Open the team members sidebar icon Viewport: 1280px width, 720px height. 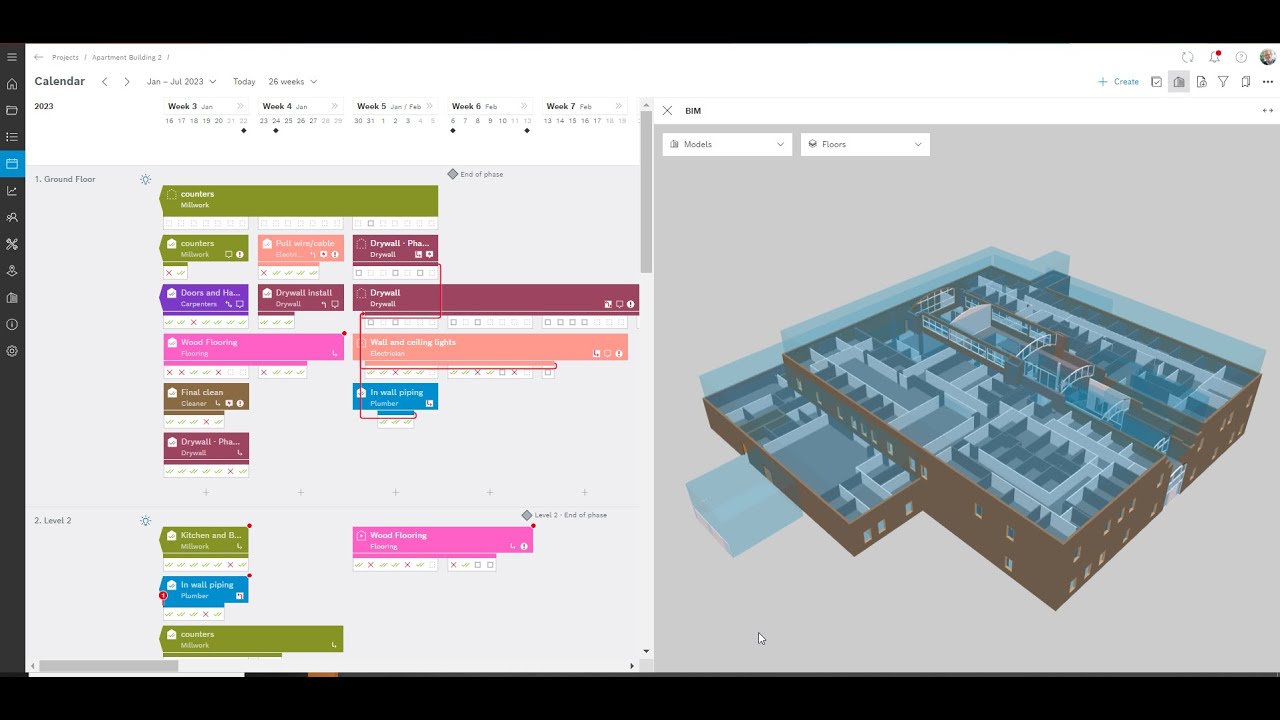point(12,217)
